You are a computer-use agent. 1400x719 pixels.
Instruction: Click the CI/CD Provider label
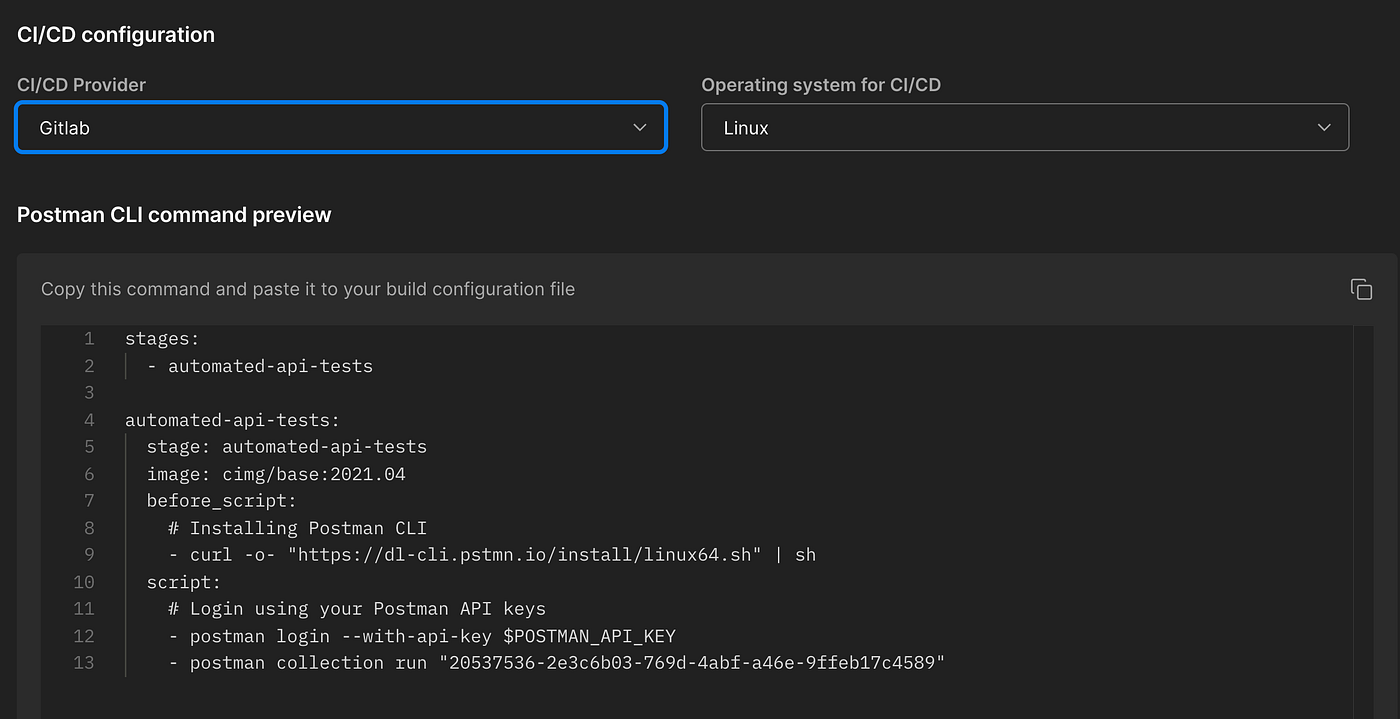pyautogui.click(x=82, y=85)
